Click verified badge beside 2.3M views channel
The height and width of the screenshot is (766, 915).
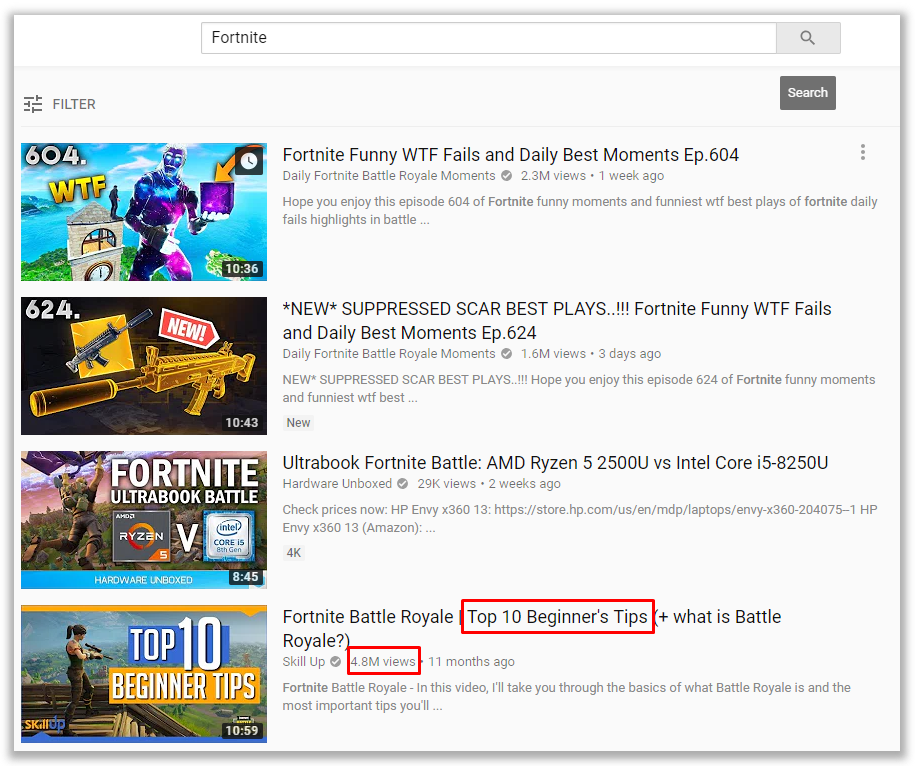507,176
